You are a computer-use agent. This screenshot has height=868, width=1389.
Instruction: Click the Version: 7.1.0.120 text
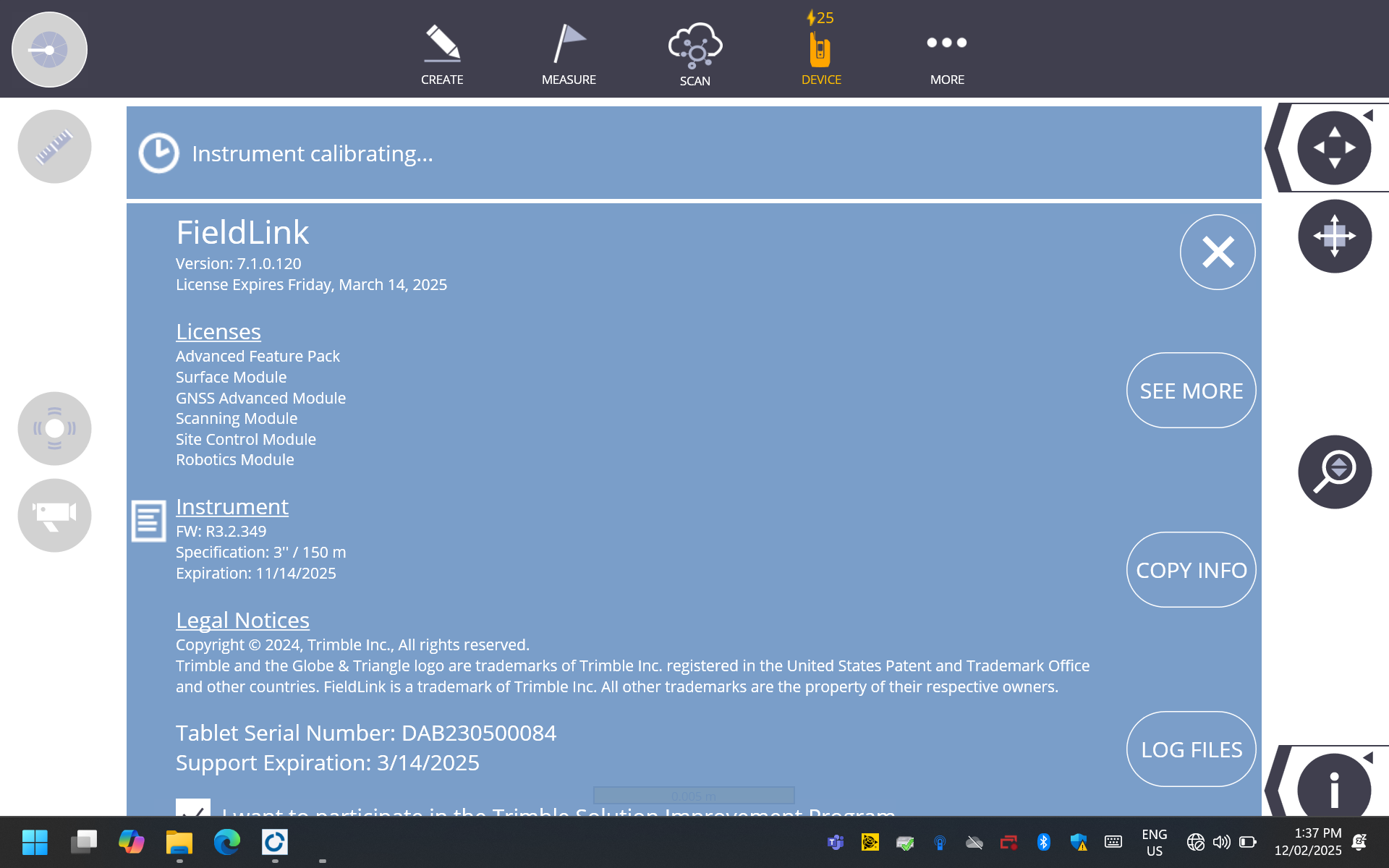pos(239,264)
